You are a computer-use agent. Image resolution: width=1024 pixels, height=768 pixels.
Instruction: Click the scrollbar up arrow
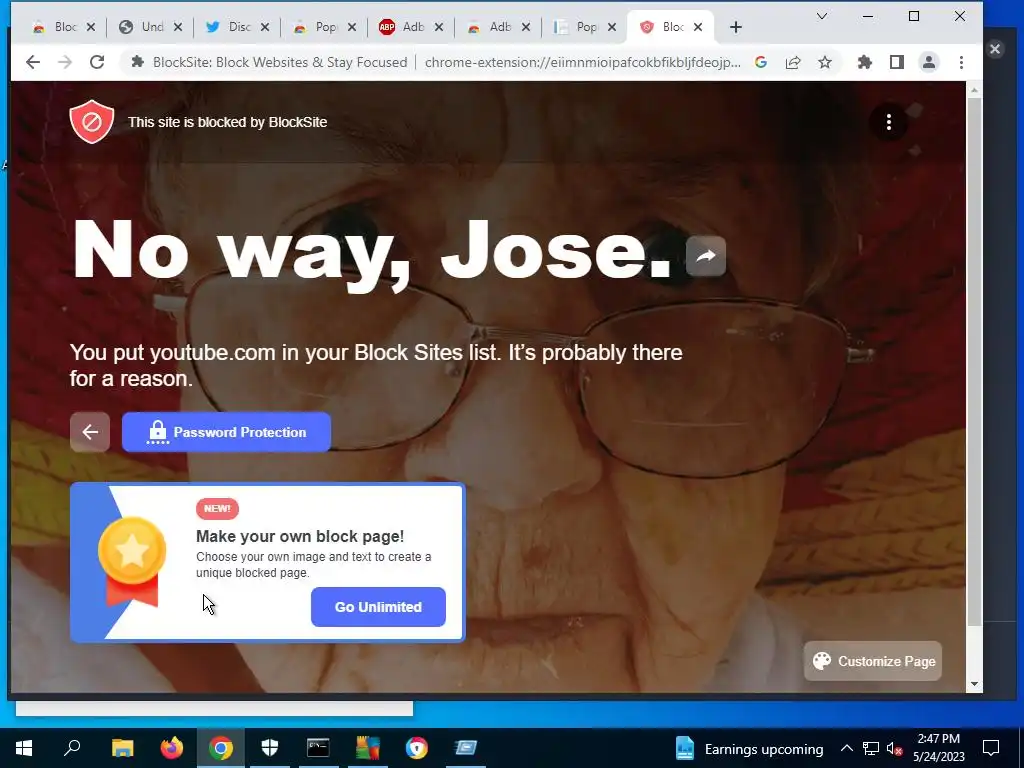tap(974, 89)
